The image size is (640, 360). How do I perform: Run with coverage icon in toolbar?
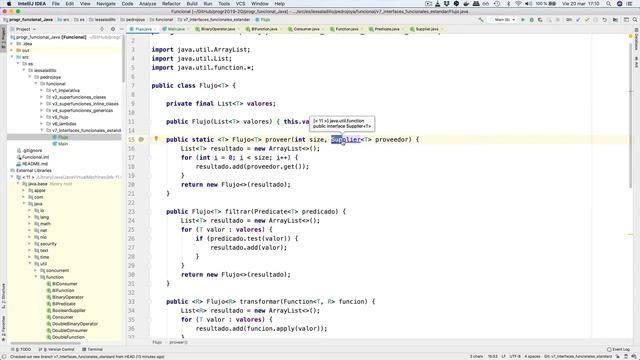point(540,20)
